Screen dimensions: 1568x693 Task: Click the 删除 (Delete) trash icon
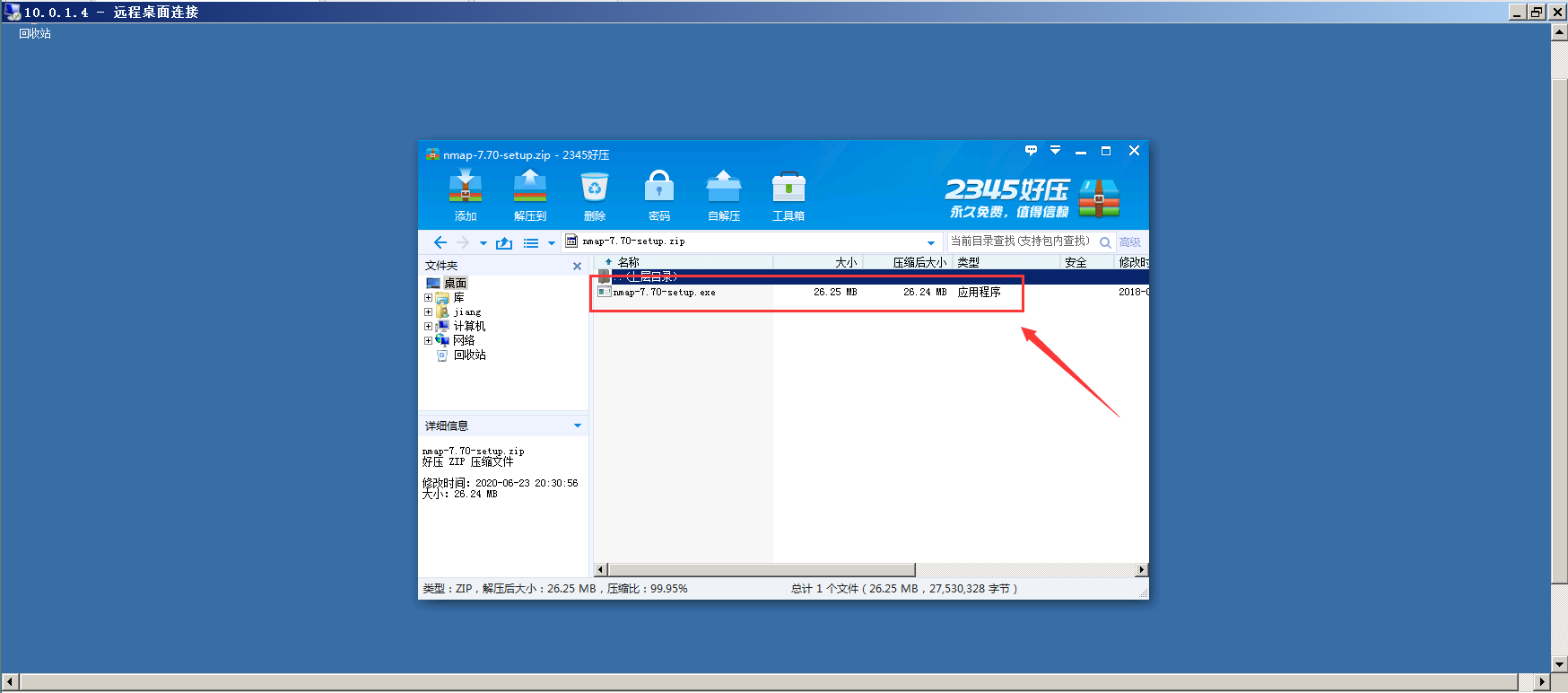(x=595, y=195)
